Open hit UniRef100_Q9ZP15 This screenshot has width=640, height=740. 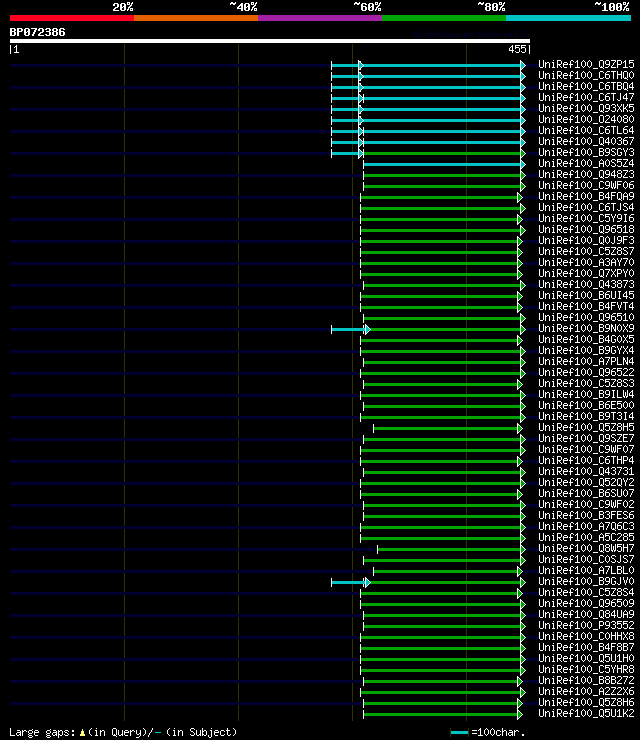tap(586, 64)
